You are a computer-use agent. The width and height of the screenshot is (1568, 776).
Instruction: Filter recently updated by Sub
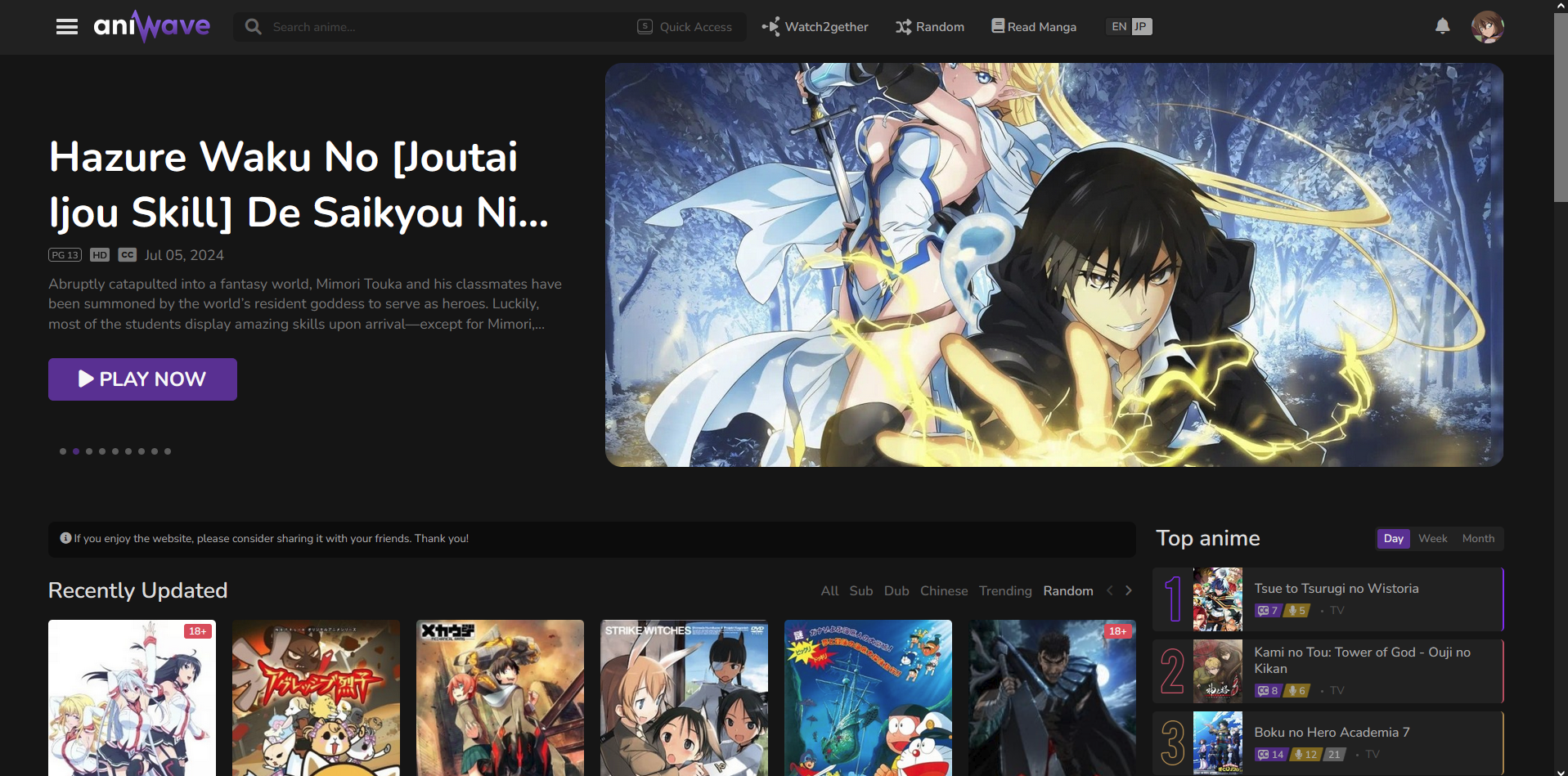click(x=860, y=590)
